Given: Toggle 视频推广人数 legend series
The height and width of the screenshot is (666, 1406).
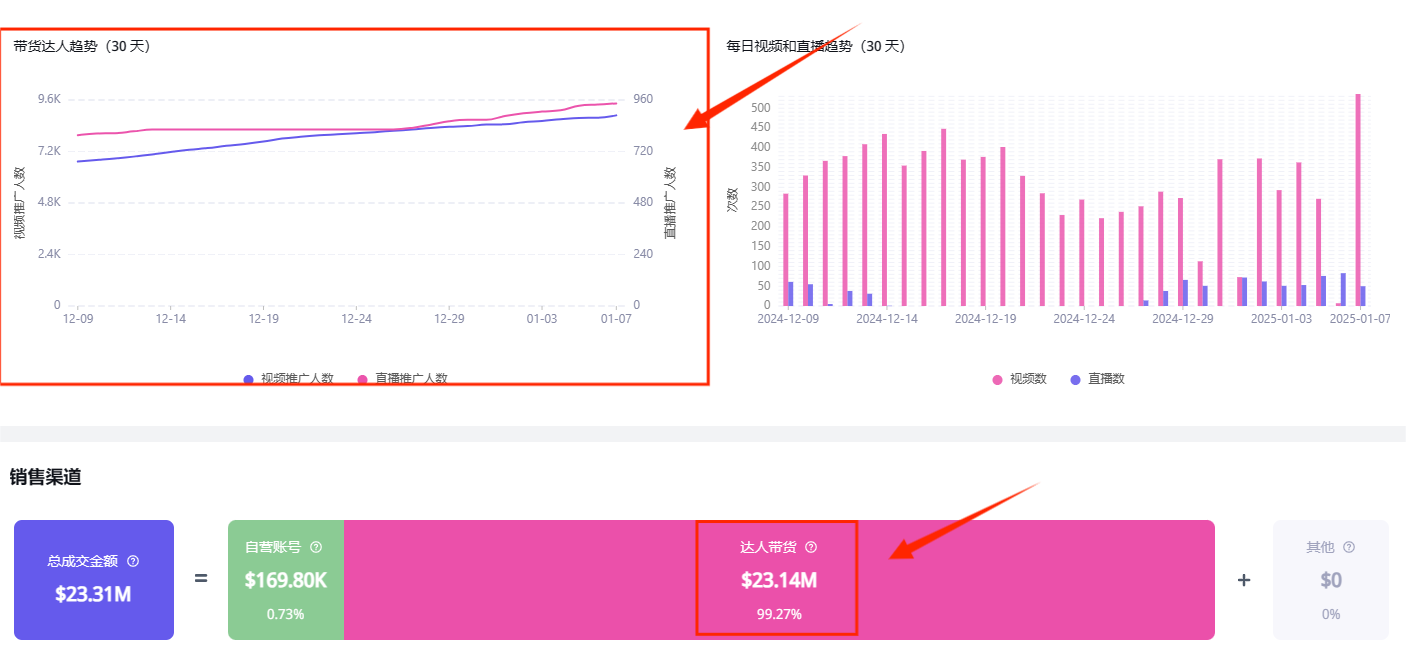Looking at the screenshot, I should (289, 379).
